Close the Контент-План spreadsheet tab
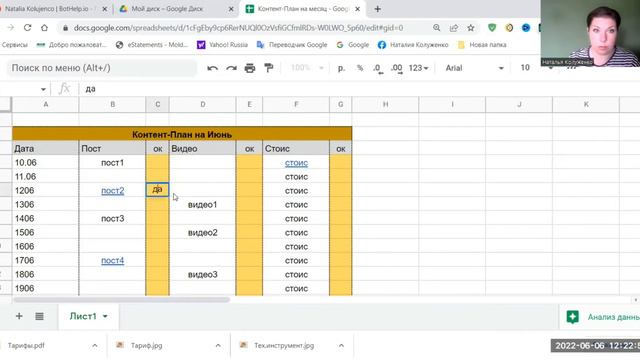Viewport: 640px width, 360px height. click(x=358, y=9)
